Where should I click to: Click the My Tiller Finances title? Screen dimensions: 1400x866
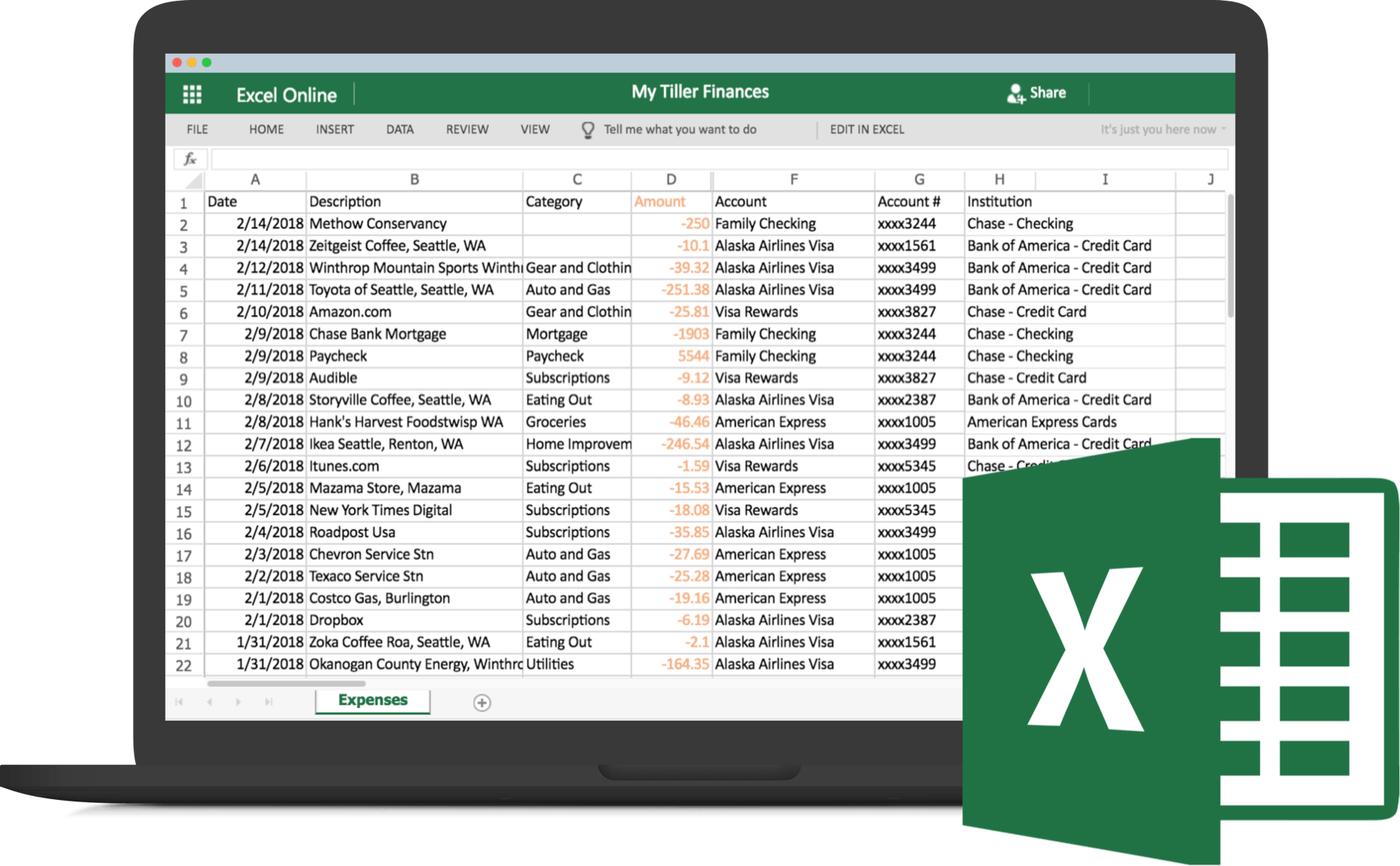(700, 92)
